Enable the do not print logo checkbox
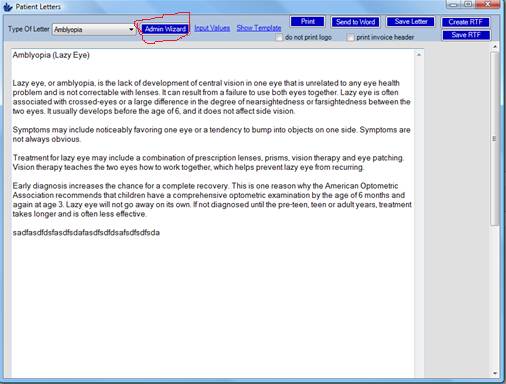 click(x=279, y=37)
